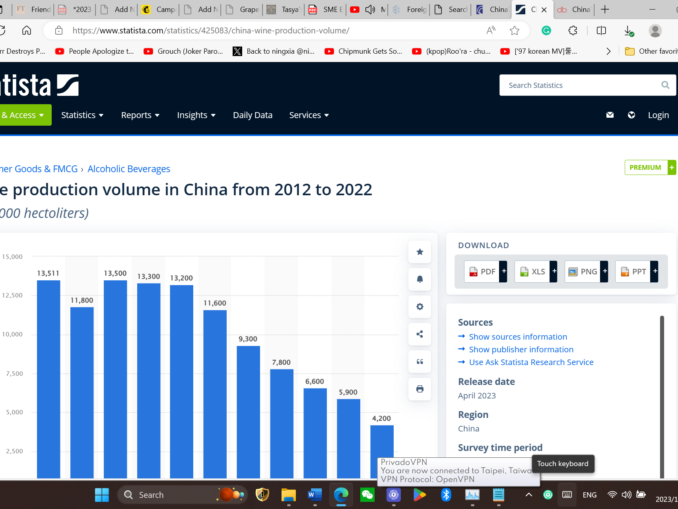Click the quotation mark citation icon
Image resolution: width=678 pixels, height=509 pixels.
tap(420, 361)
